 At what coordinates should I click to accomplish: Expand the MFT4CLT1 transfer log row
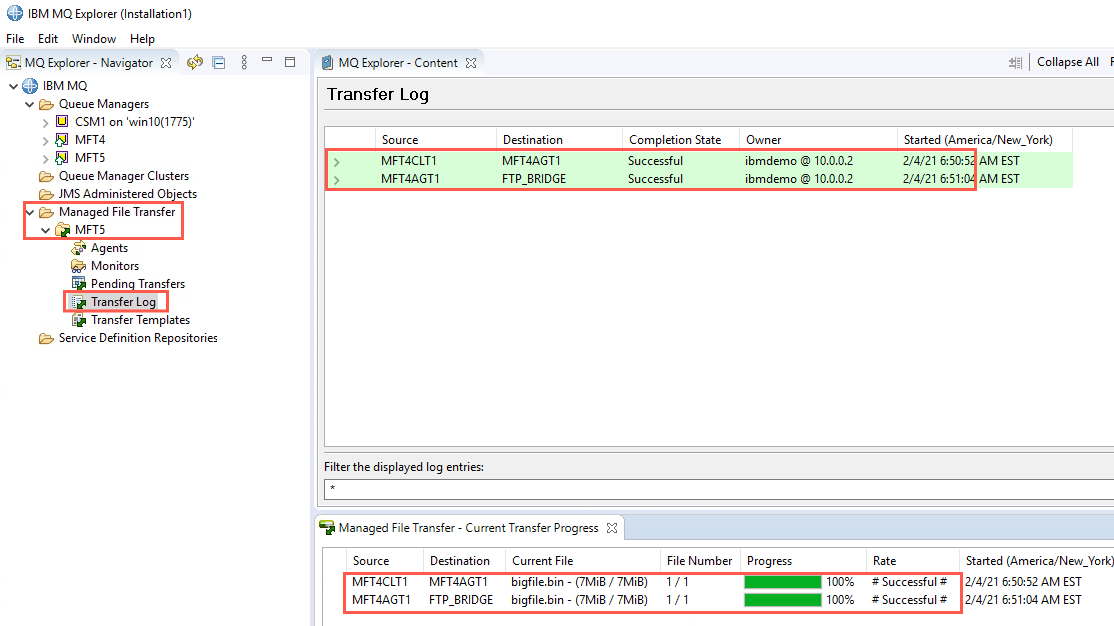[337, 162]
